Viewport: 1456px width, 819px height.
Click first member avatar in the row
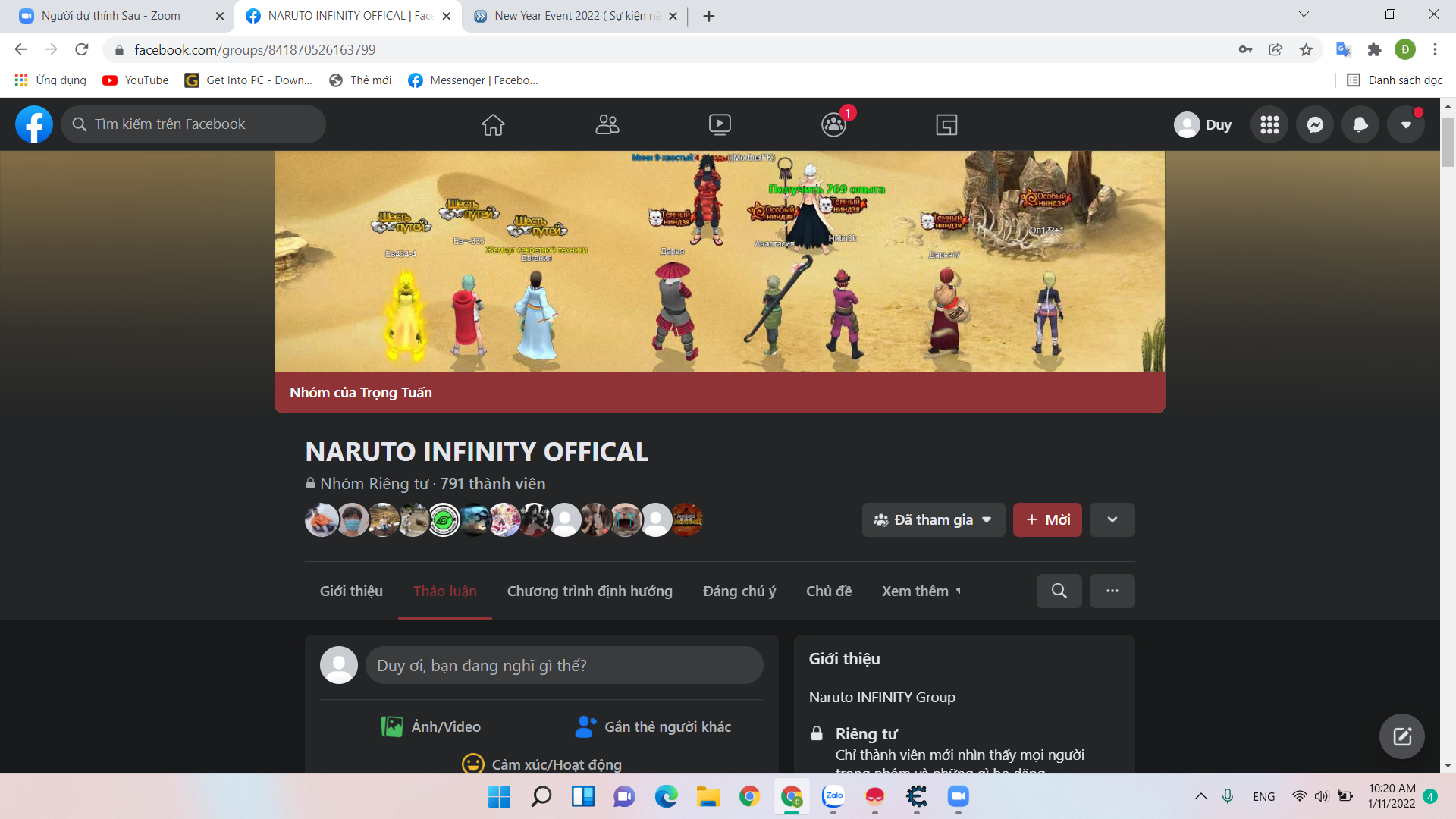322,520
